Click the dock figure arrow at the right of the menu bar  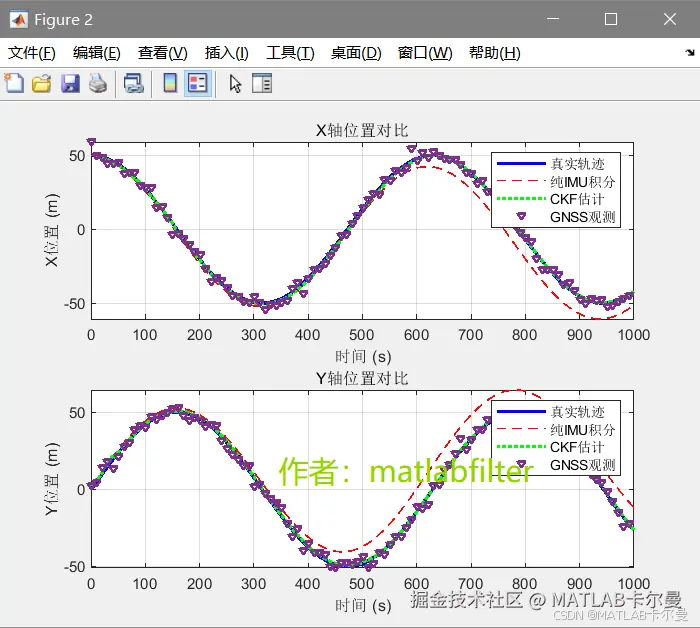tap(690, 53)
